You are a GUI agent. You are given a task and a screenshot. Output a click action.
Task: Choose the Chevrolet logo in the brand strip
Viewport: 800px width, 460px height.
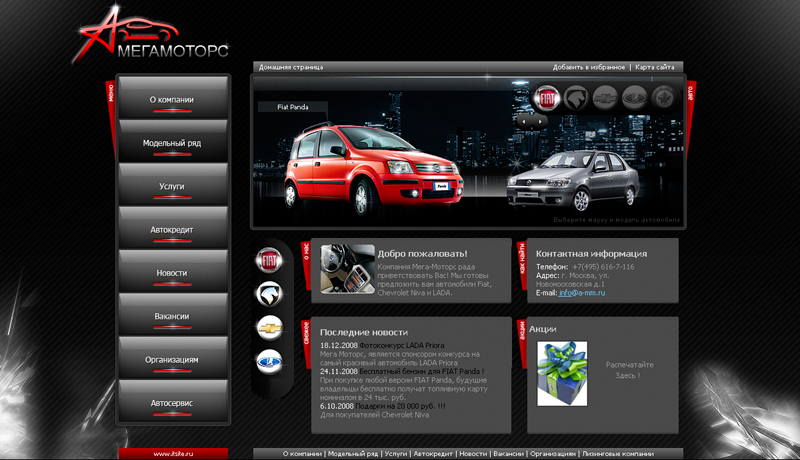click(x=269, y=328)
